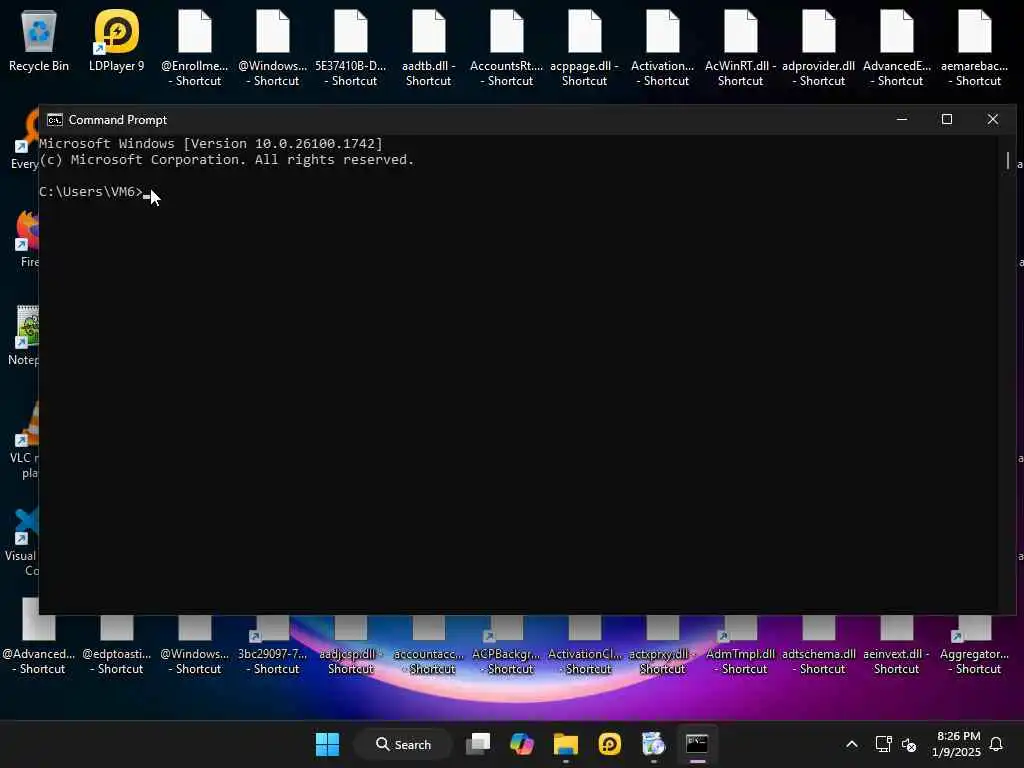Open the notifications bell icon

point(997,744)
